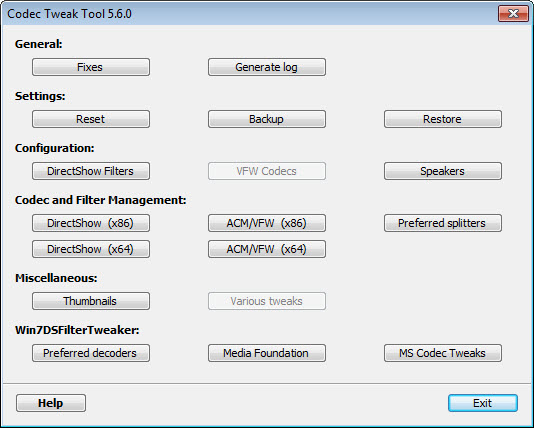Open ACM/VFW (x86) management
Viewport: 534px width, 428px height.
point(267,223)
